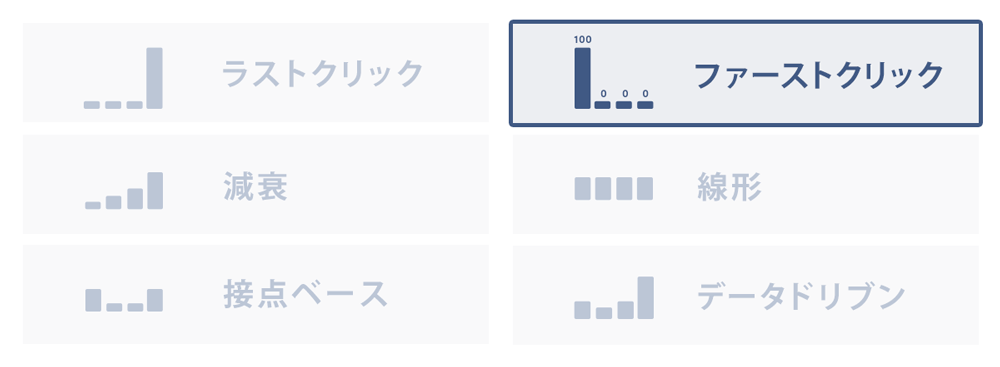The width and height of the screenshot is (1000, 367).
Task: Click the 減衰 text label
Action: (x=255, y=188)
